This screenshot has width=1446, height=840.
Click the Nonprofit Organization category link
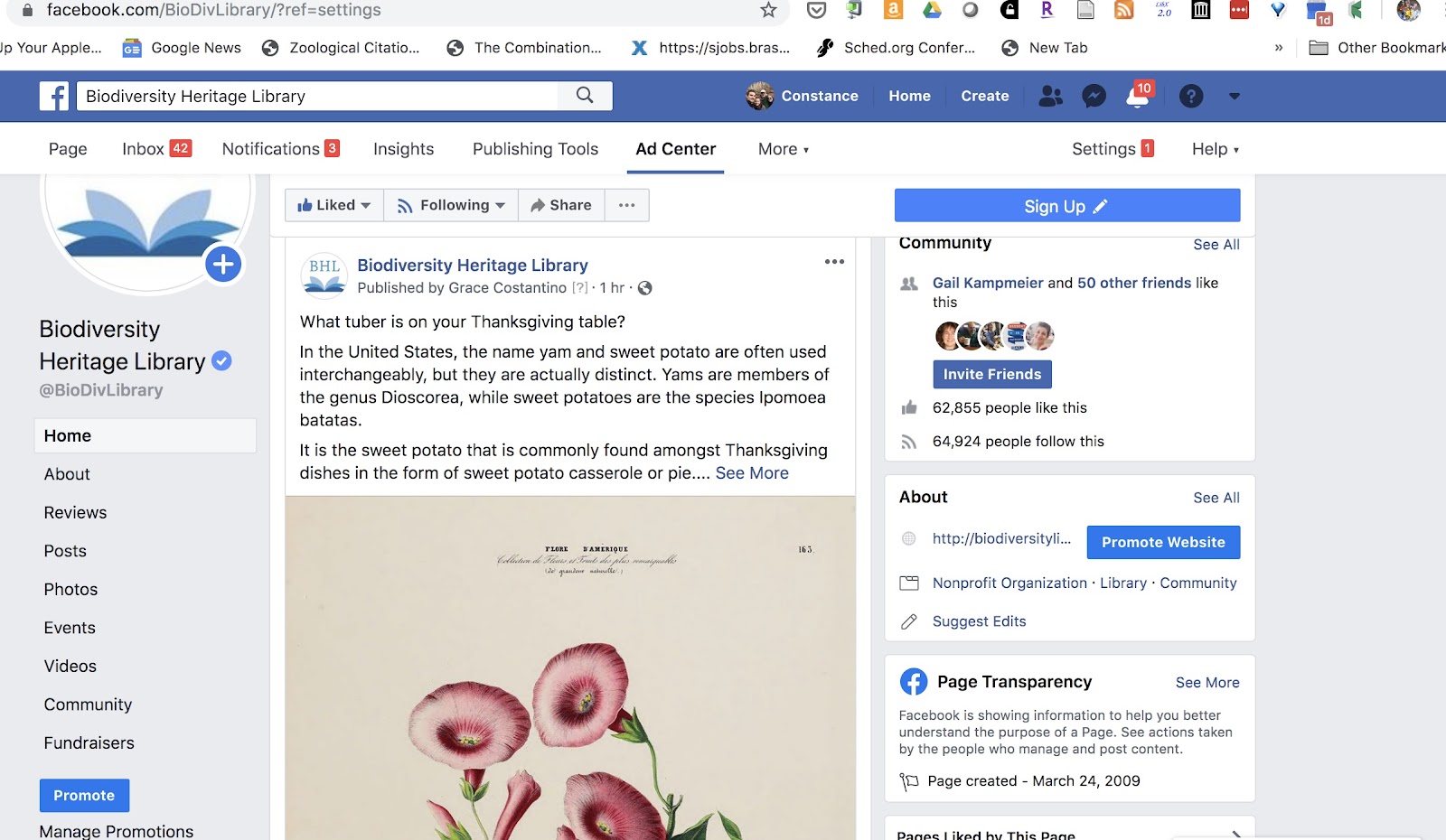[x=1009, y=583]
